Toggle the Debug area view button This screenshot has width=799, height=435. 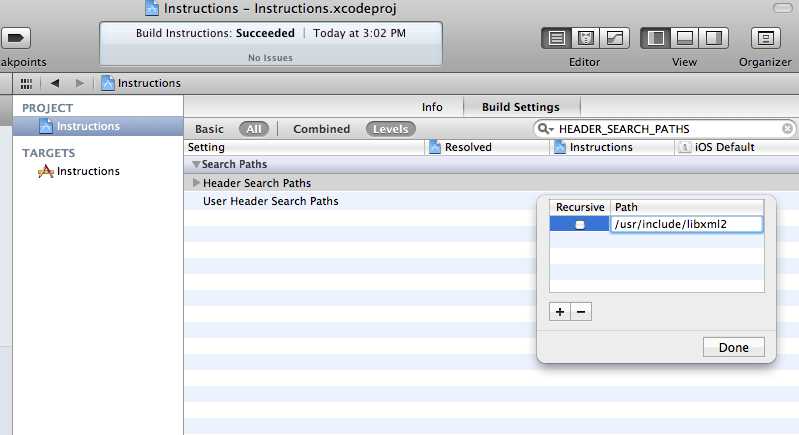684,38
